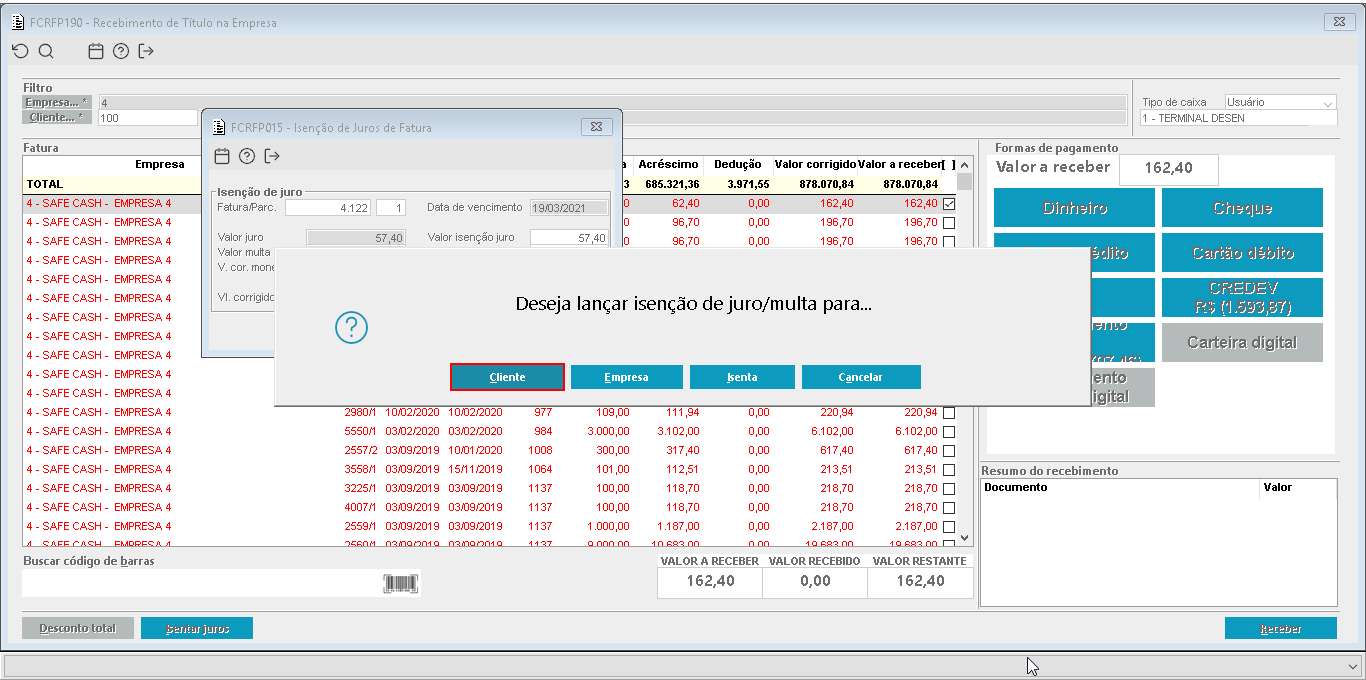Close the Isenção de Juros de Fatura dialog
Viewport: 1366px width, 680px height.
point(596,127)
